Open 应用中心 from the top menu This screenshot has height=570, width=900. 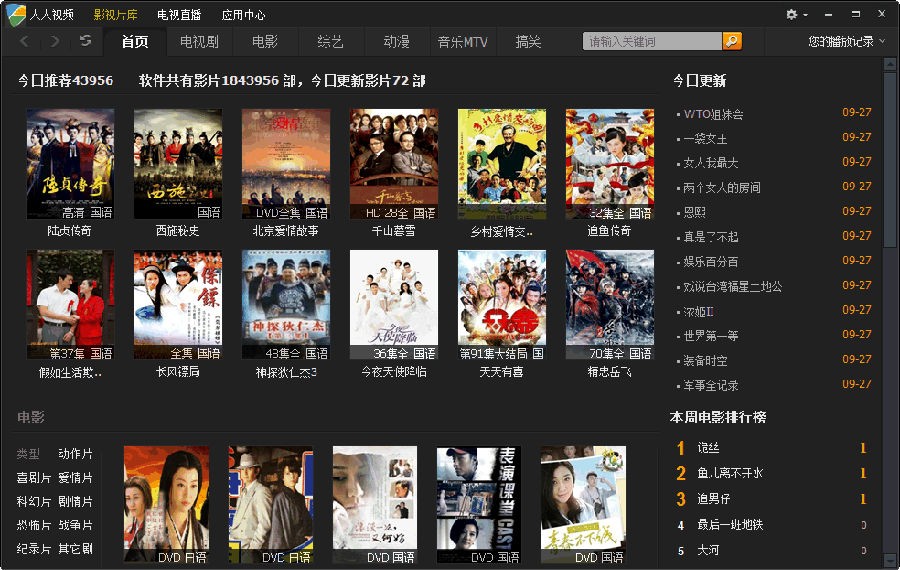coord(243,15)
